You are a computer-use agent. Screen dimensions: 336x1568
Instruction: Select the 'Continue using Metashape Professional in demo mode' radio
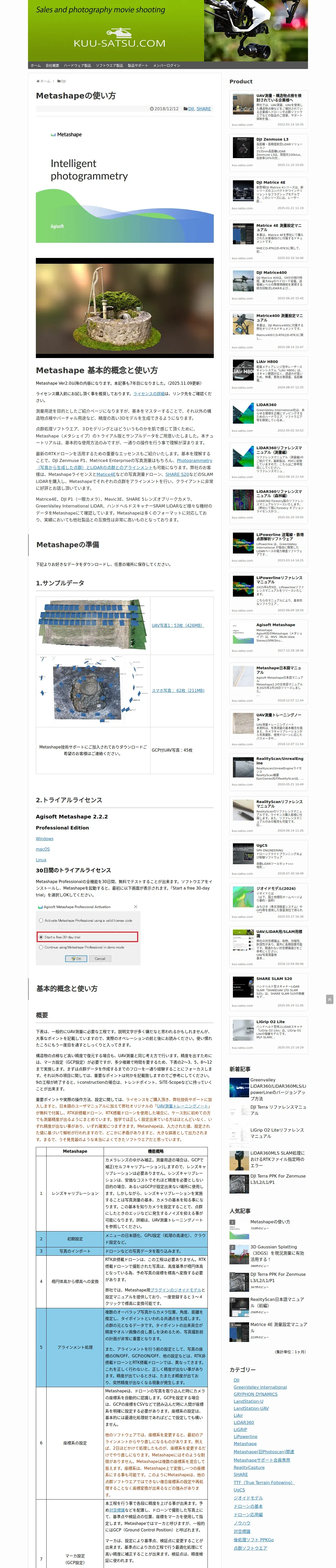[x=41, y=947]
